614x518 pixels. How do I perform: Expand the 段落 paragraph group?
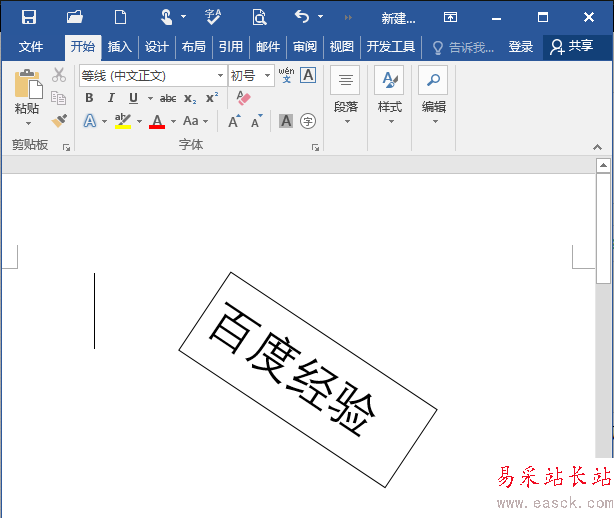coord(345,95)
